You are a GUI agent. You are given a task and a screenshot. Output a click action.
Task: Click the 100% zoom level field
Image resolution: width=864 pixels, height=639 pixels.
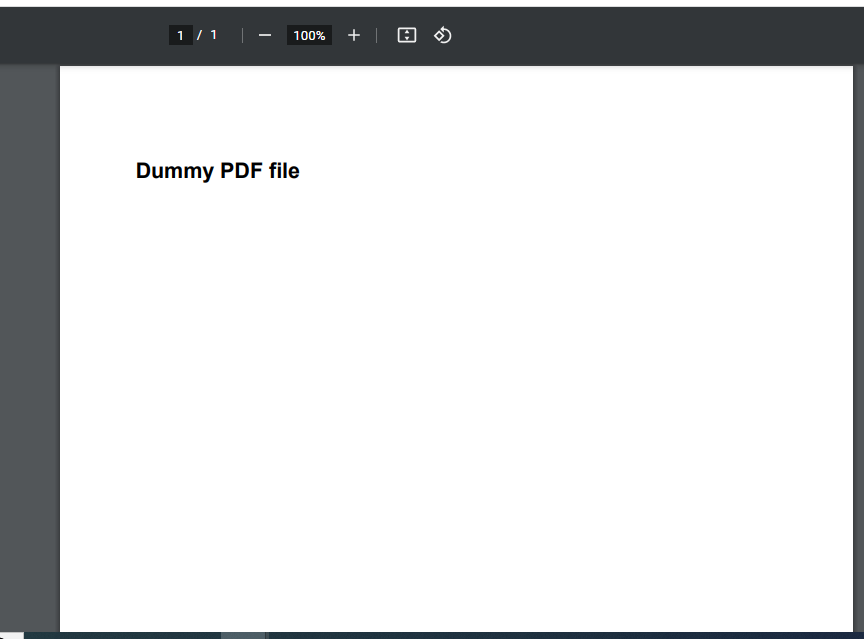point(309,35)
